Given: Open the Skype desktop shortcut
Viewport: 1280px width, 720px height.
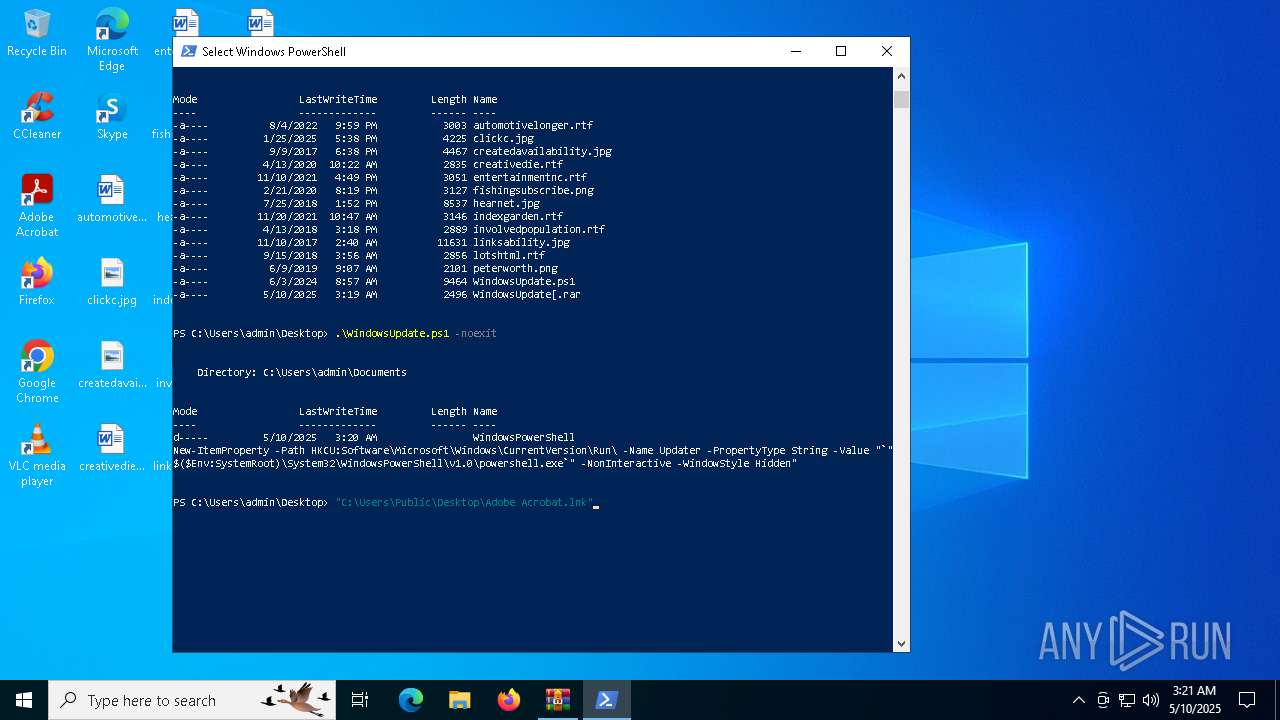Looking at the screenshot, I should pos(112,116).
